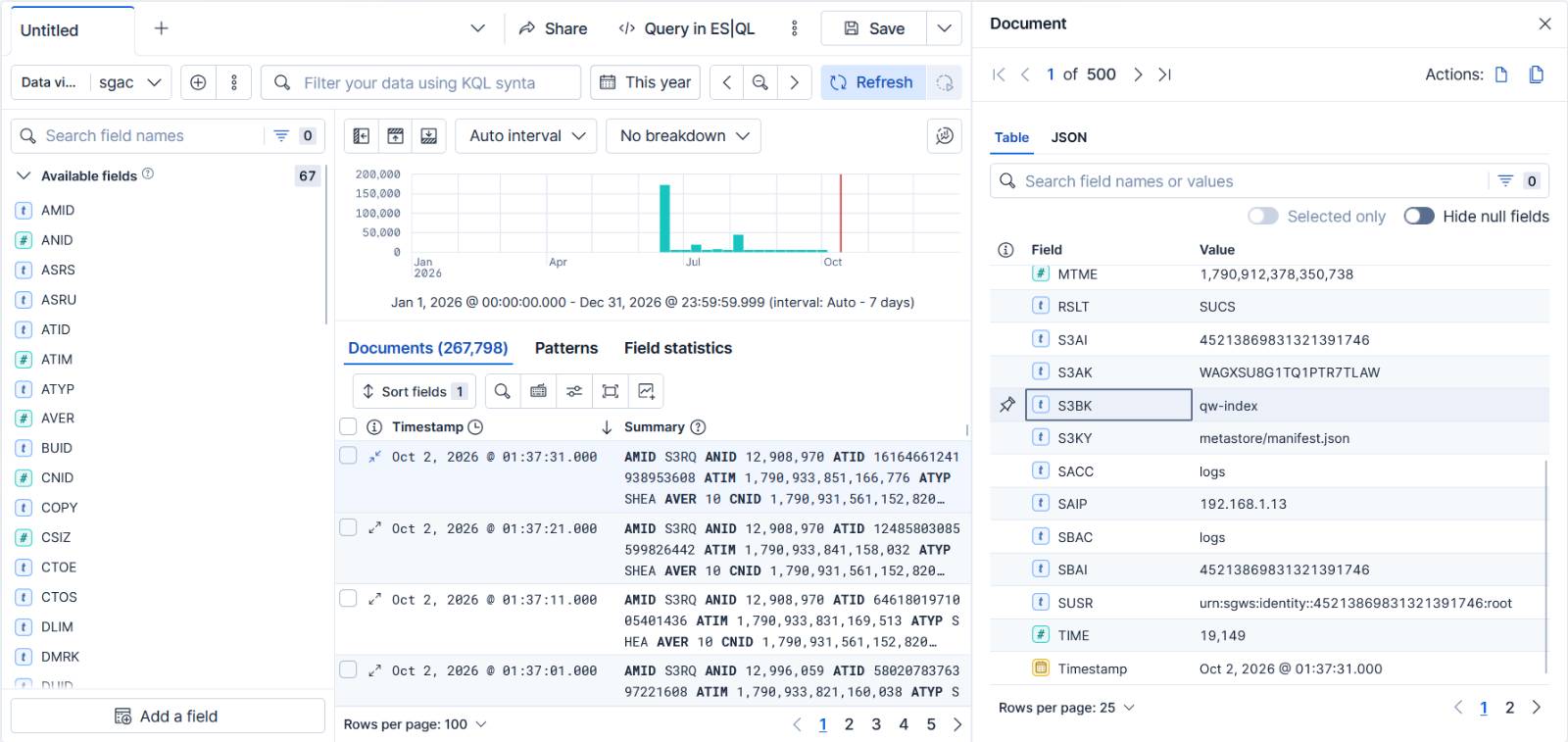Click Query in ES|QL
Screen dimensions: 1568x742
coord(687,28)
